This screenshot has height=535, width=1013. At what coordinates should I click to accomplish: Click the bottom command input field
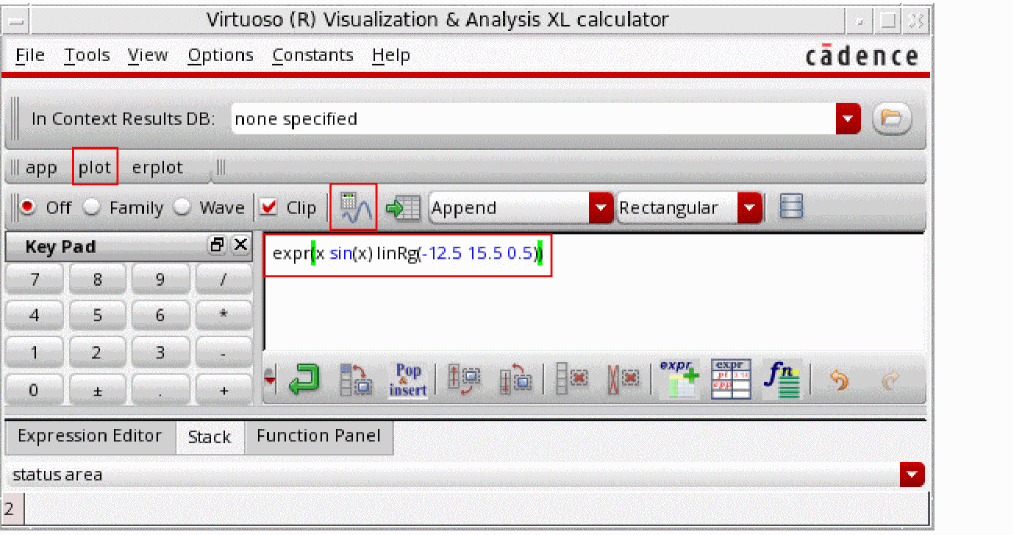pyautogui.click(x=477, y=509)
